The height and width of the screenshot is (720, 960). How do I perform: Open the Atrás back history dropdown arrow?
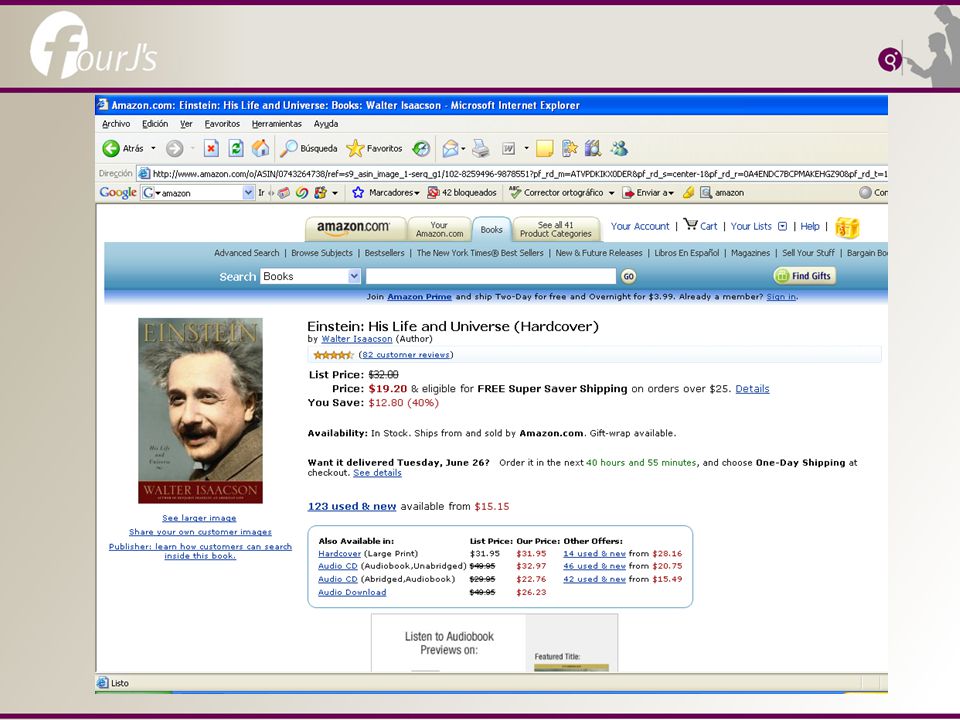point(153,148)
